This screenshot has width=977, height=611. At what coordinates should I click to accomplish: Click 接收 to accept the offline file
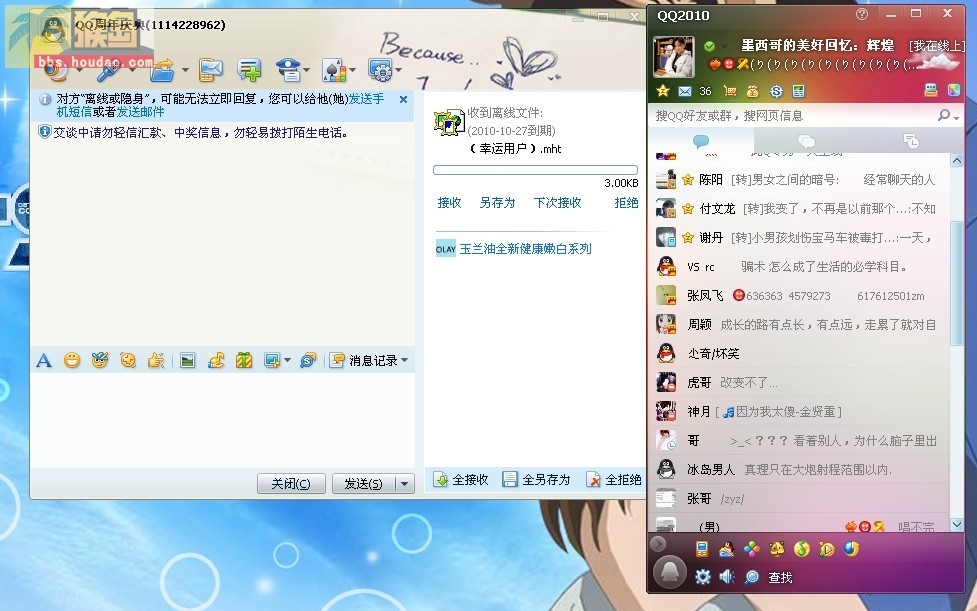pyautogui.click(x=449, y=203)
